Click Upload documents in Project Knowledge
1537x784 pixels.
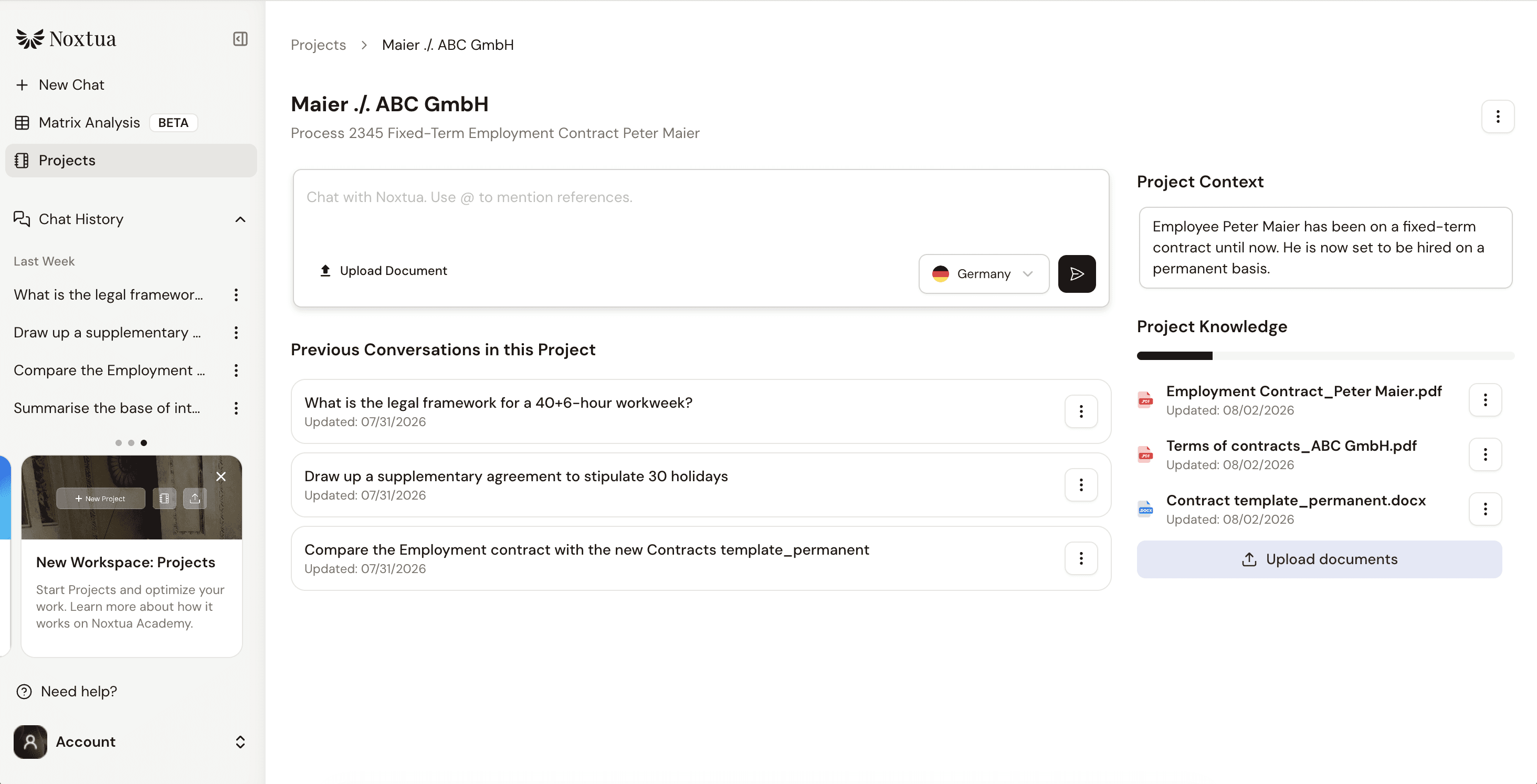(1319, 559)
